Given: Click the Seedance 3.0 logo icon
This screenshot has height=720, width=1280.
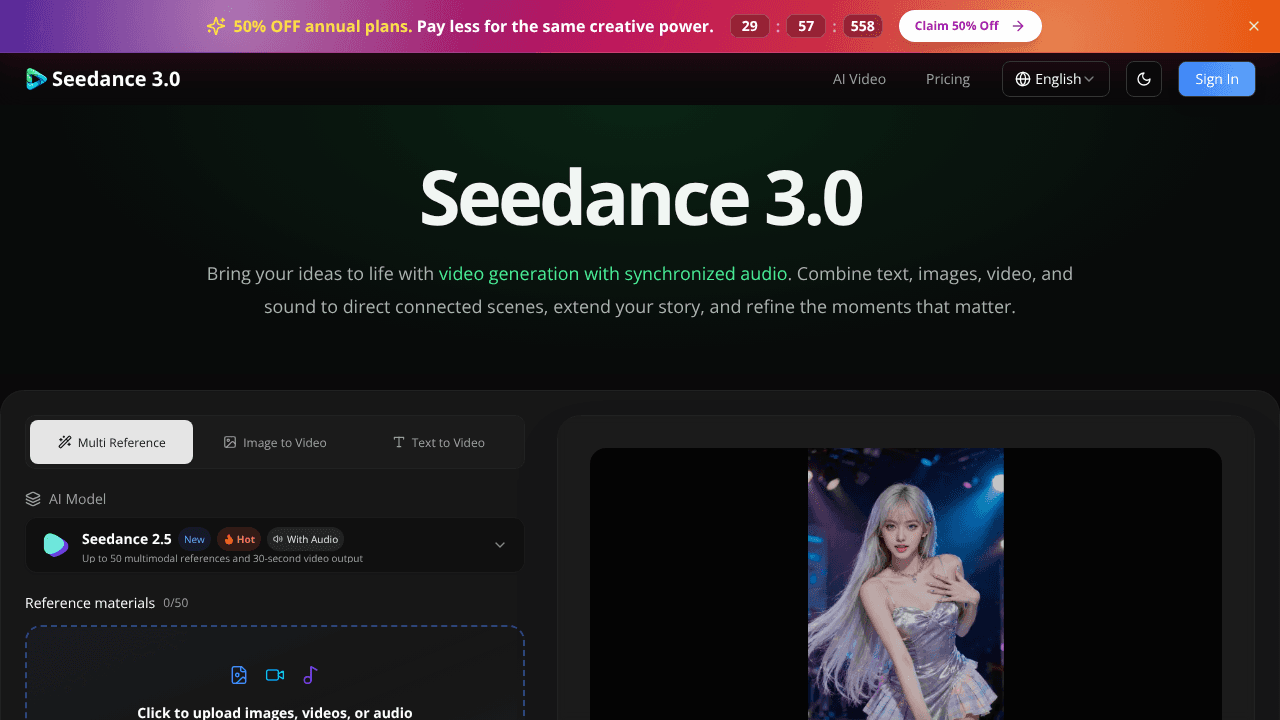Looking at the screenshot, I should click(x=36, y=79).
